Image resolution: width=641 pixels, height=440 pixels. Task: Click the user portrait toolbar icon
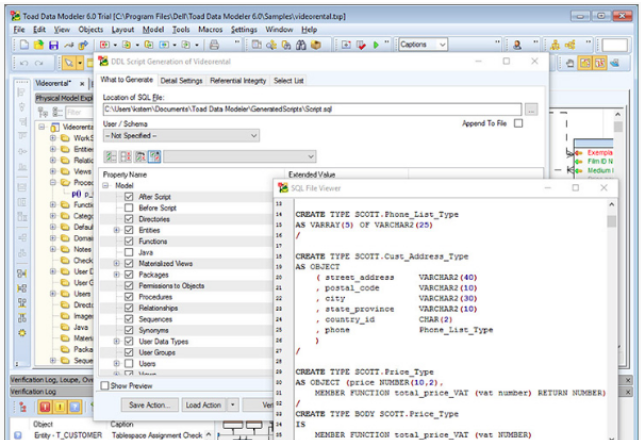click(x=517, y=45)
